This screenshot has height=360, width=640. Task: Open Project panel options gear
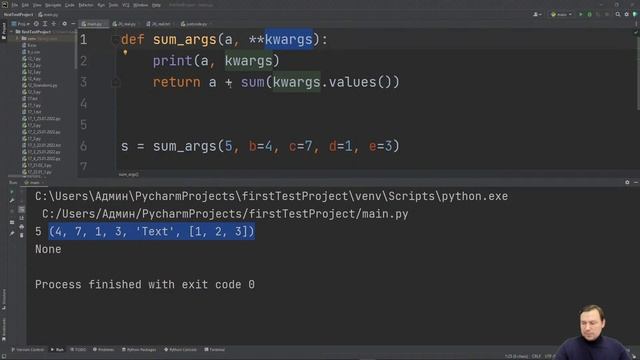coord(64,24)
